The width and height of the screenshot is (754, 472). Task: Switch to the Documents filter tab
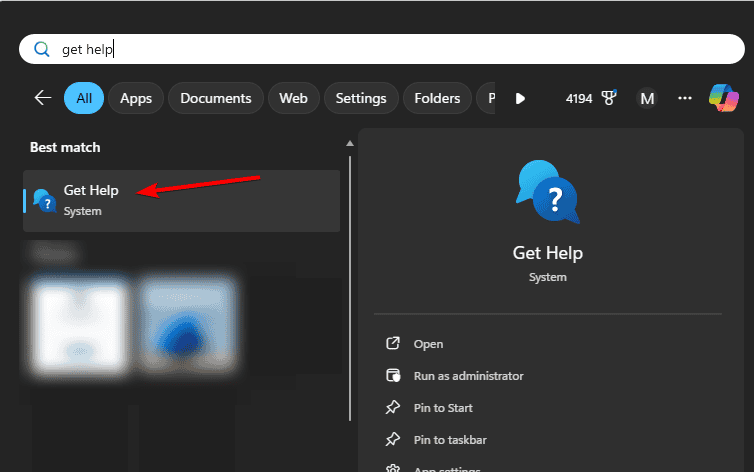[x=215, y=98]
